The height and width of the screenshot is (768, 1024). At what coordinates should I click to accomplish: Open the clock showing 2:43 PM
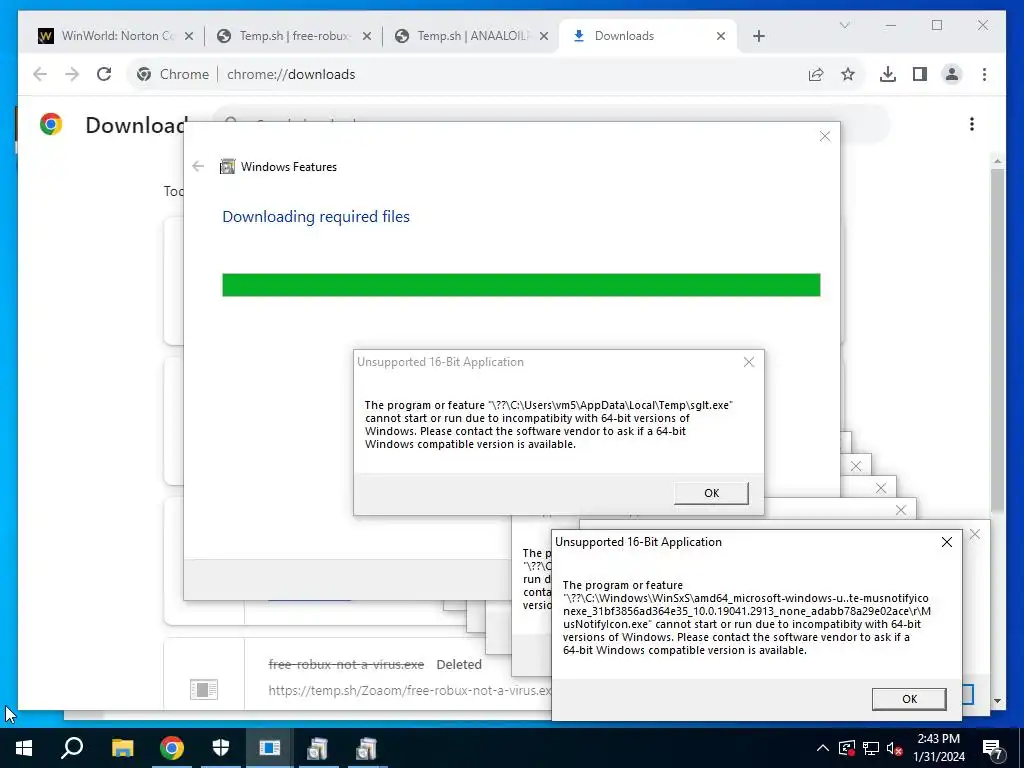[x=939, y=748]
